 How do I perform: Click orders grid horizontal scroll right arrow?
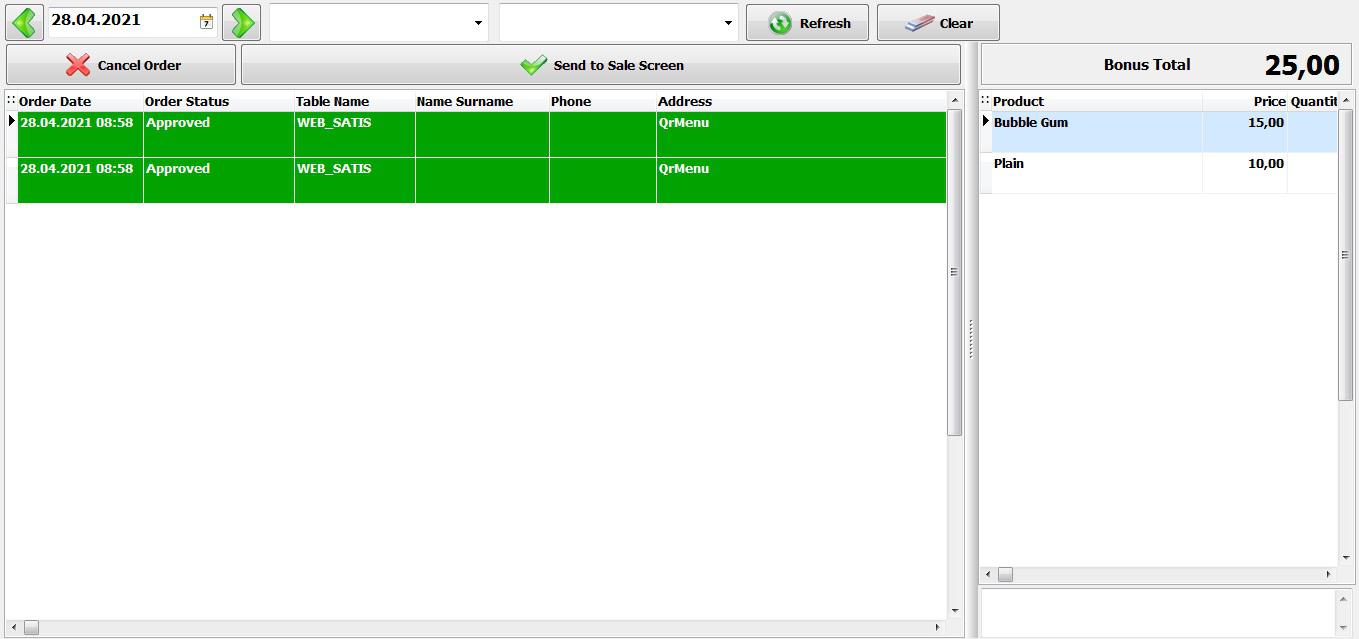point(937,627)
